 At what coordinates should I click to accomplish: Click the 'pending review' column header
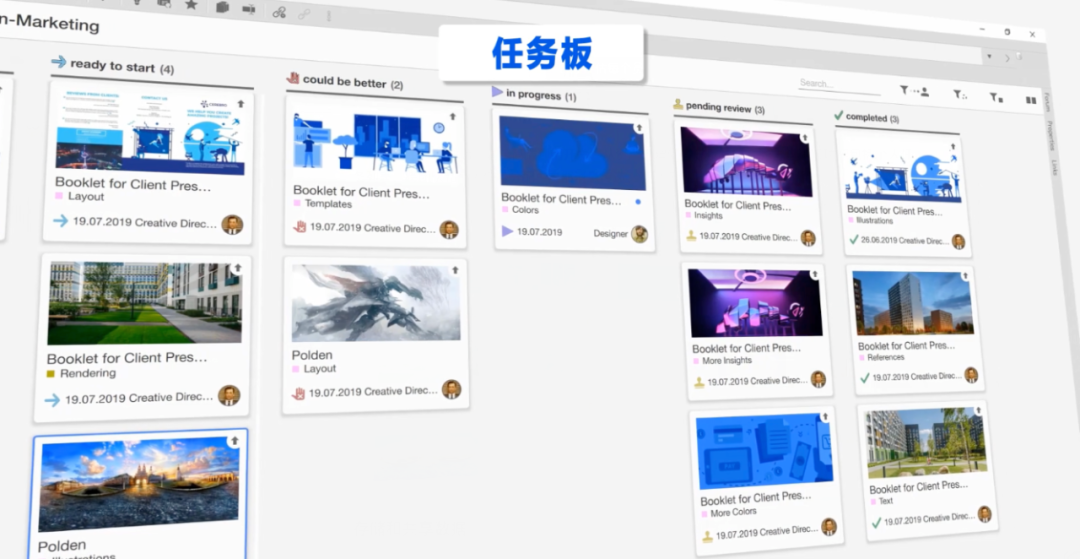click(x=719, y=107)
